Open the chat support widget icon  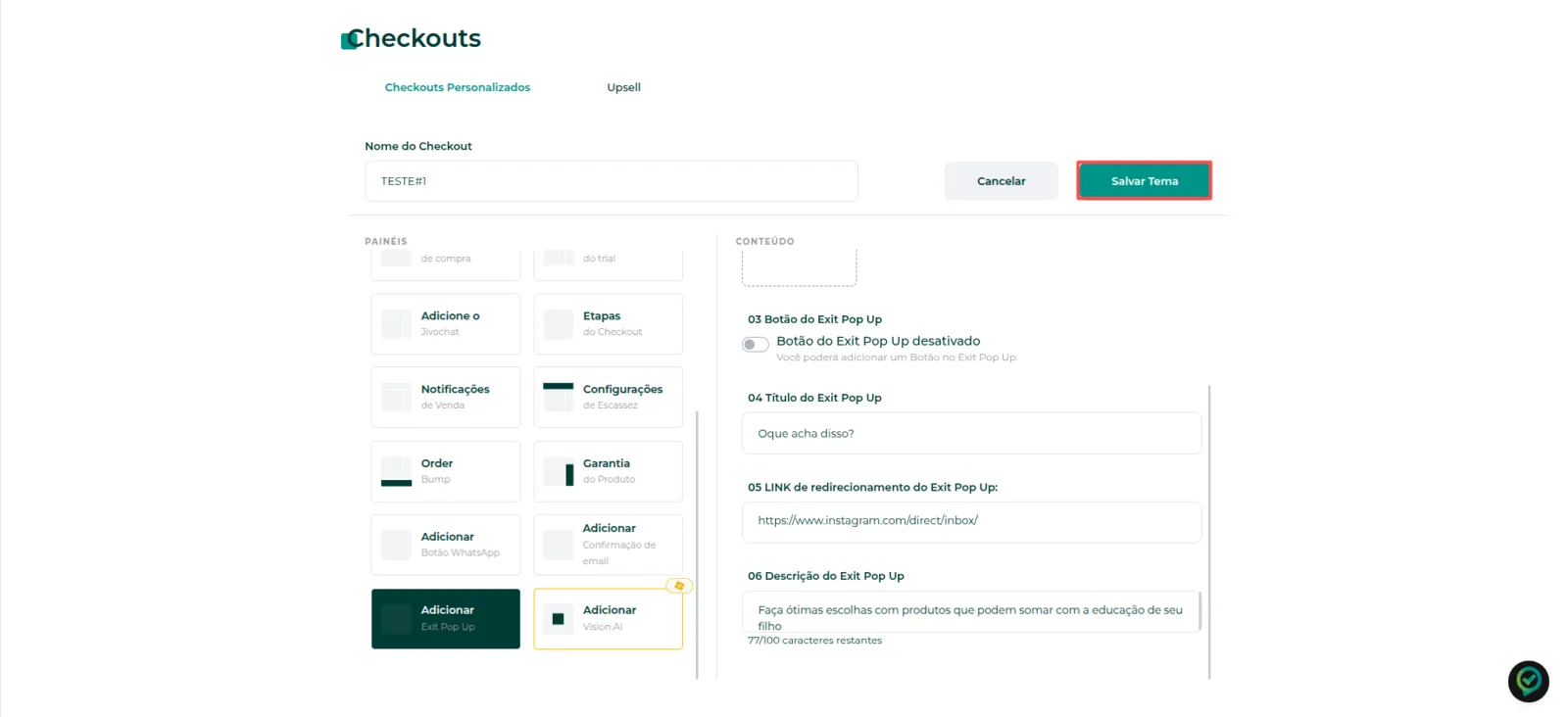coord(1528,681)
